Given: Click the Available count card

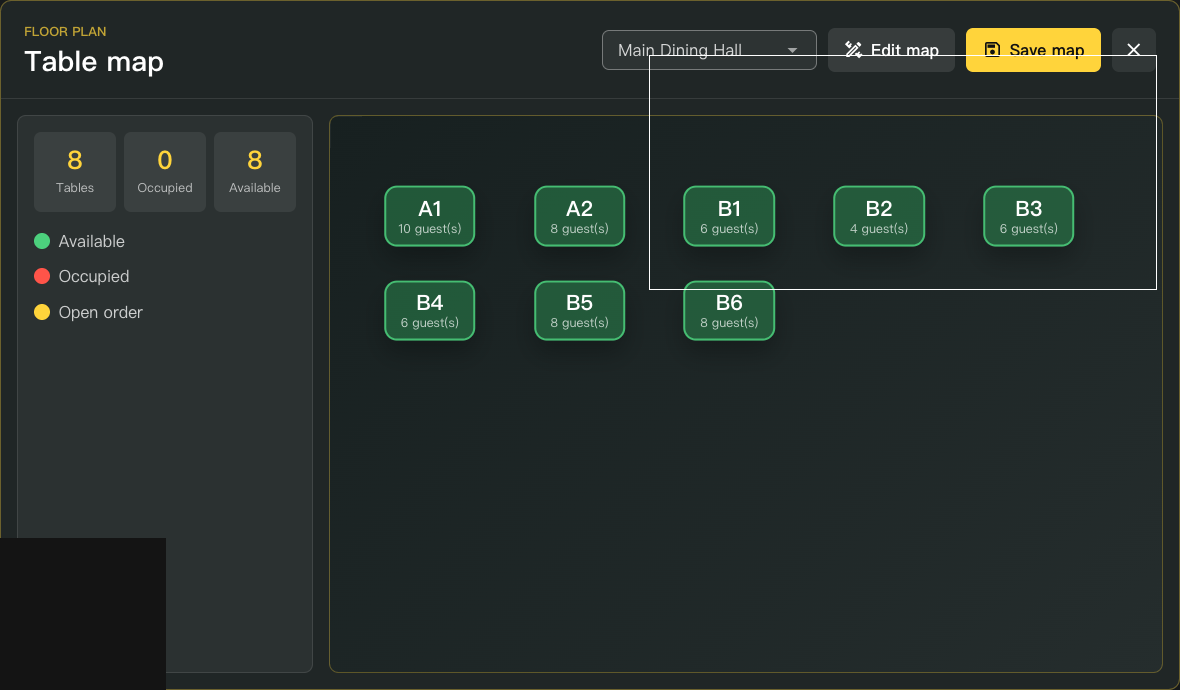Looking at the screenshot, I should point(255,172).
